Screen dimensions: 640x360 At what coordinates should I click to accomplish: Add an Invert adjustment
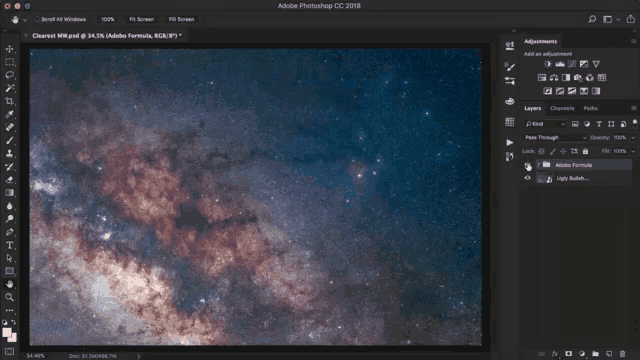pos(548,91)
